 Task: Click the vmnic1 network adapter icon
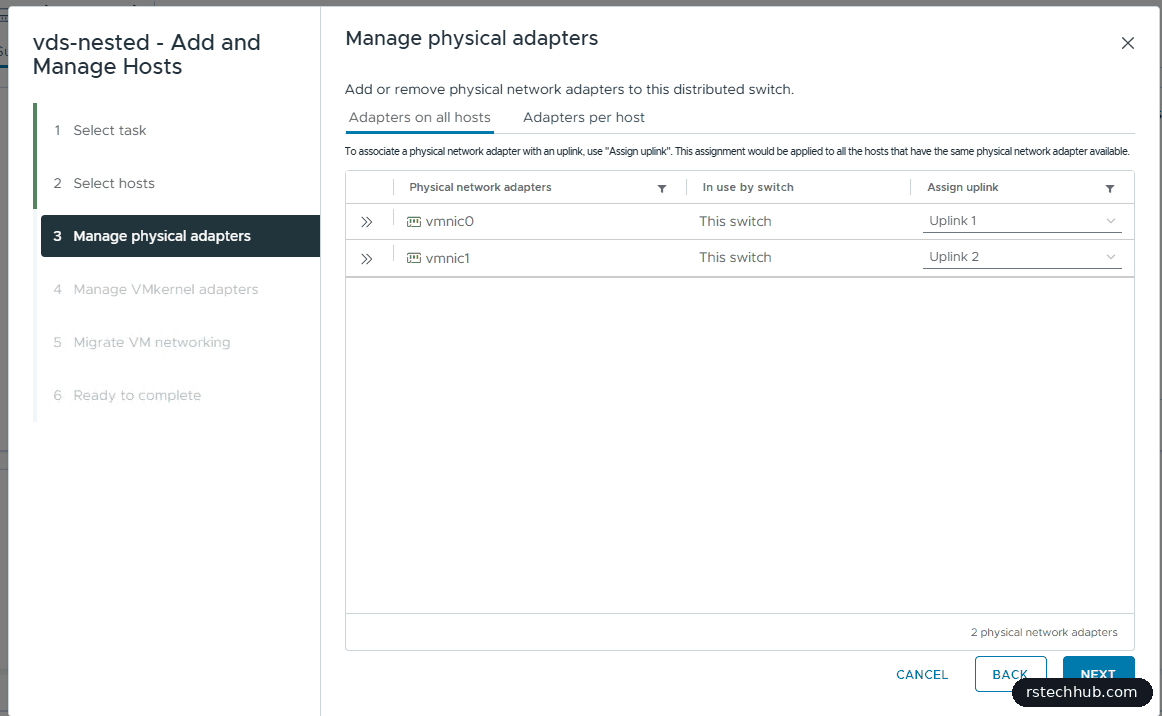tap(414, 258)
